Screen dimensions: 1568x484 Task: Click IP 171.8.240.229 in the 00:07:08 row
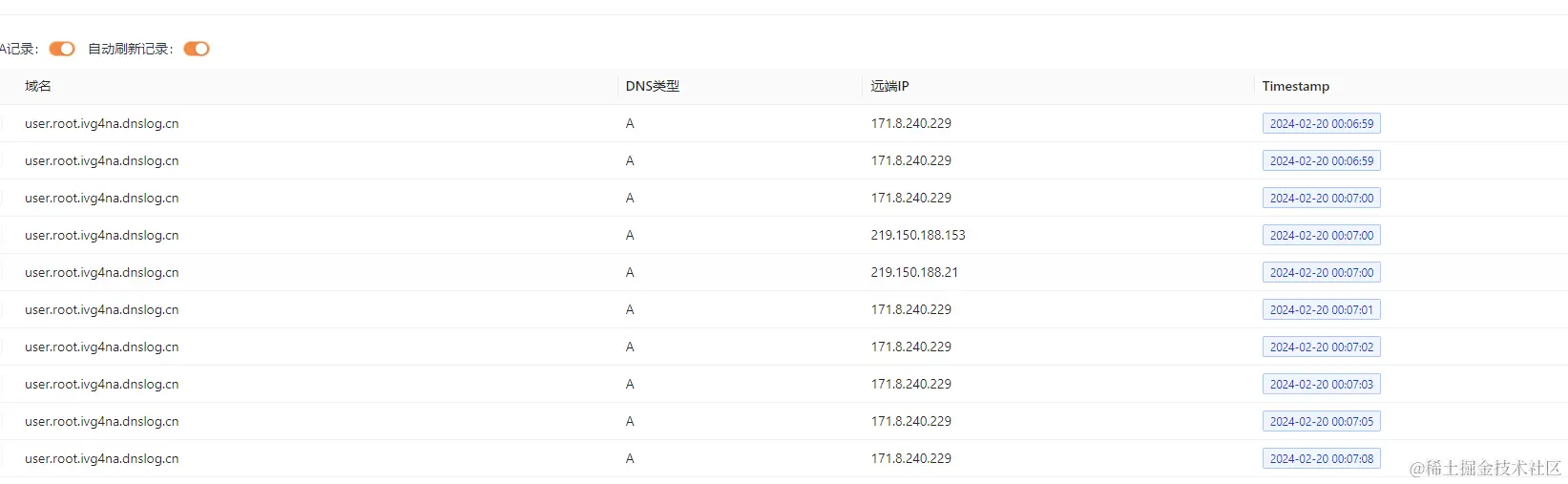click(911, 458)
